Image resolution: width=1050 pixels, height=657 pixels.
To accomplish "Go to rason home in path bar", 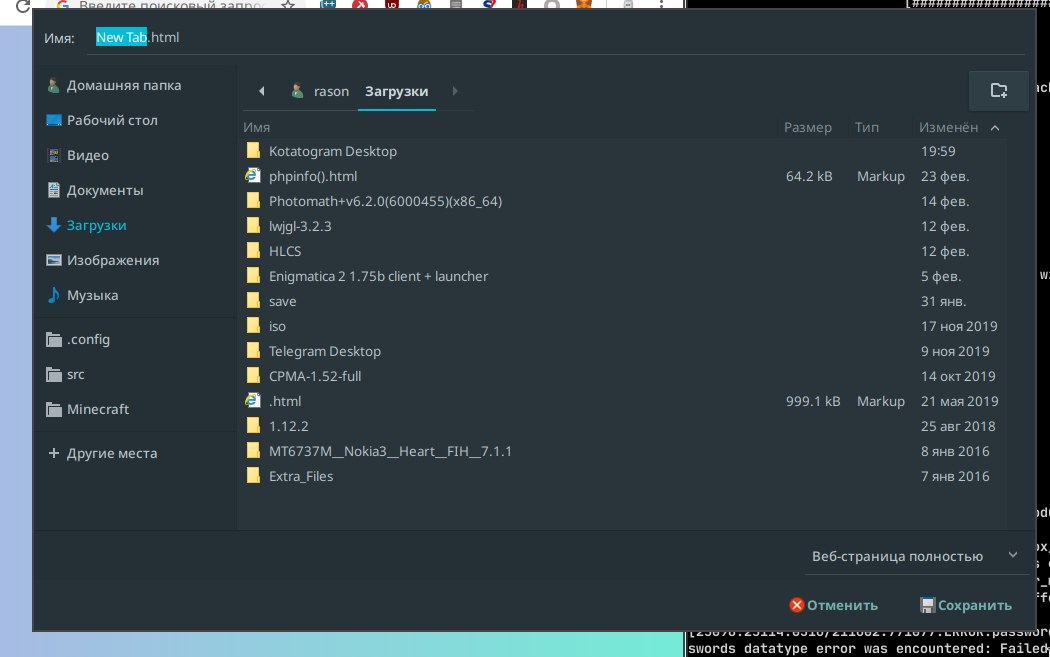I will [320, 91].
